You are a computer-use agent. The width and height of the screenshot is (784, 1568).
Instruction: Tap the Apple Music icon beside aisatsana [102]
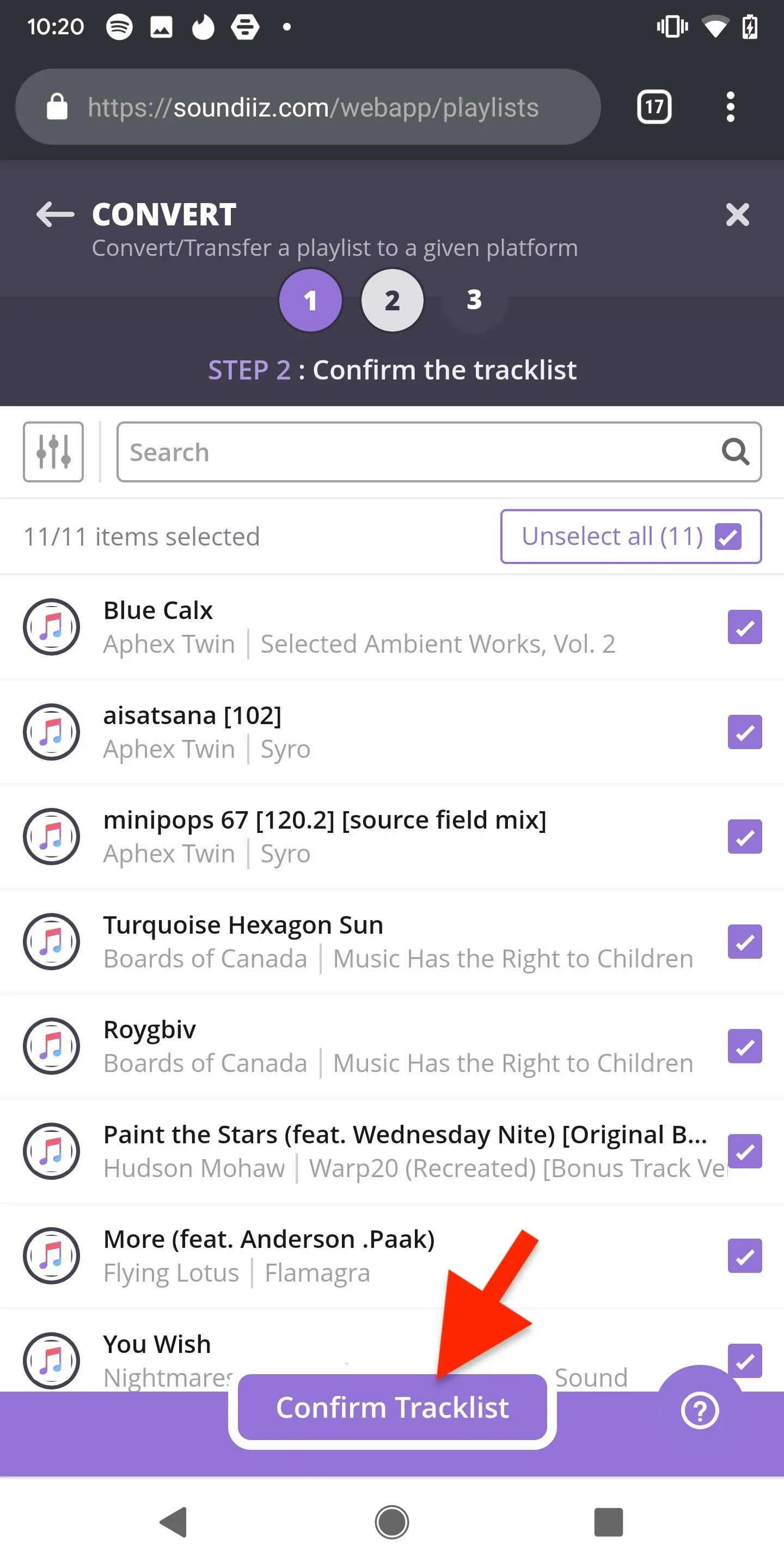click(52, 732)
